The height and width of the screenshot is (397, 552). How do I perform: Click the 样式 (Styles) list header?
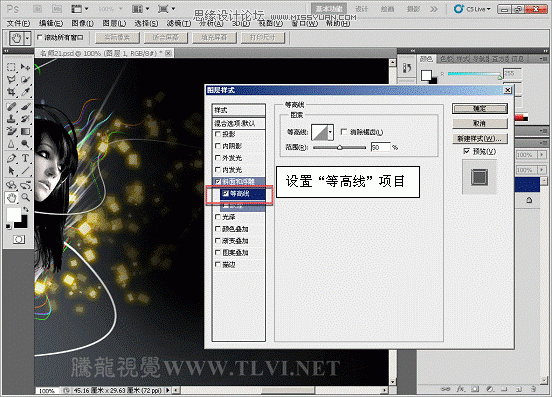point(239,110)
